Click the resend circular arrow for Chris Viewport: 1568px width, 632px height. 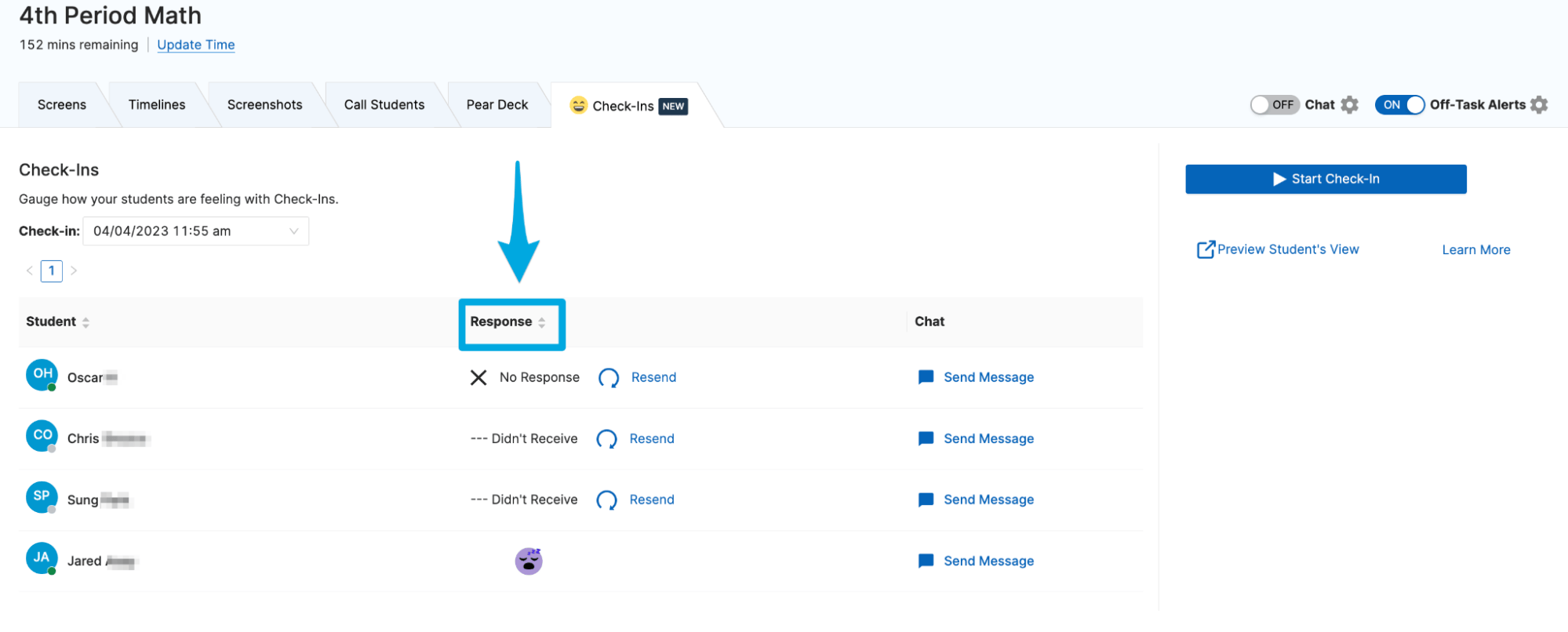[606, 439]
